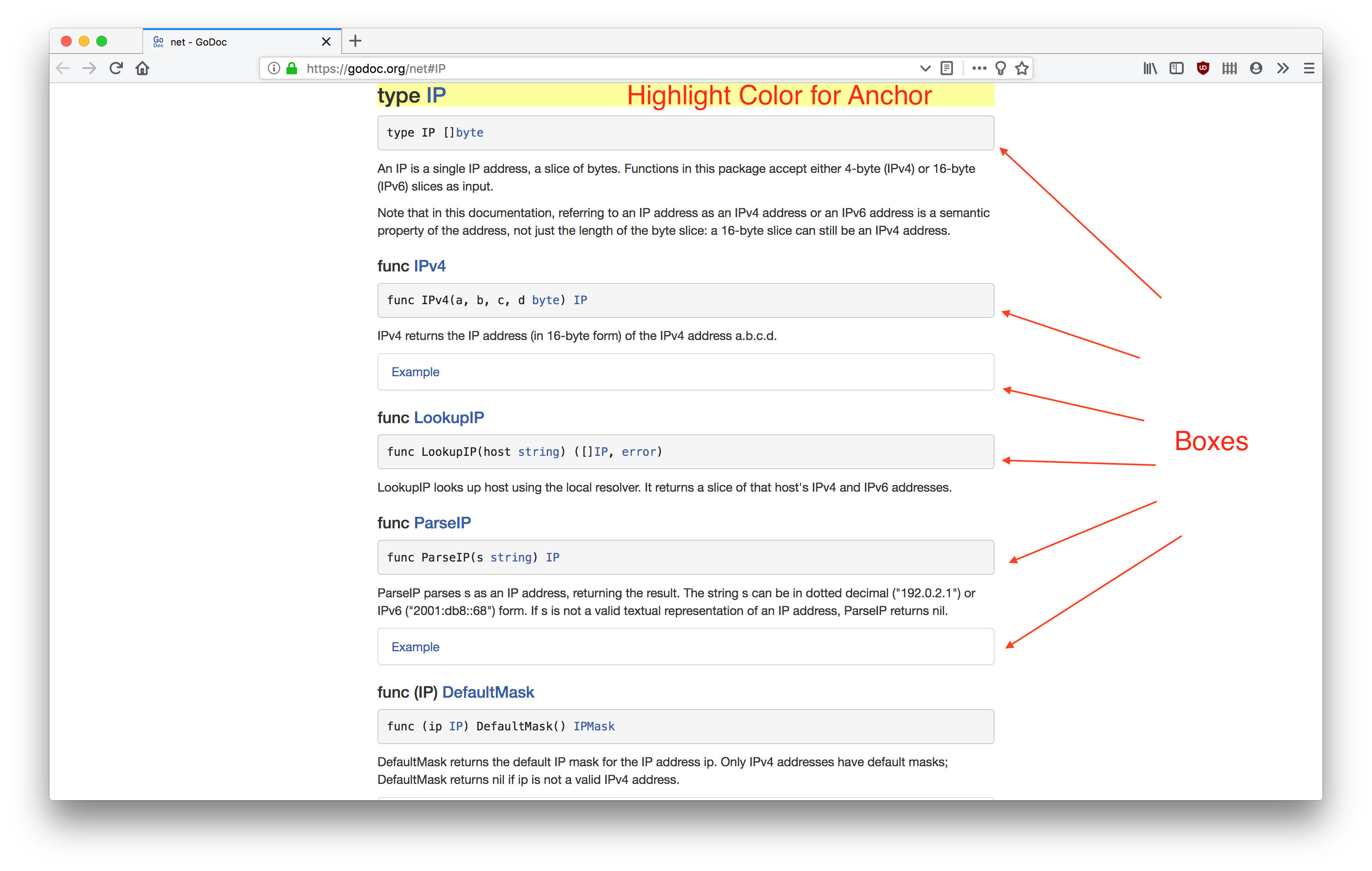Open a new tab with plus button
The height and width of the screenshot is (871, 1372).
tap(355, 41)
